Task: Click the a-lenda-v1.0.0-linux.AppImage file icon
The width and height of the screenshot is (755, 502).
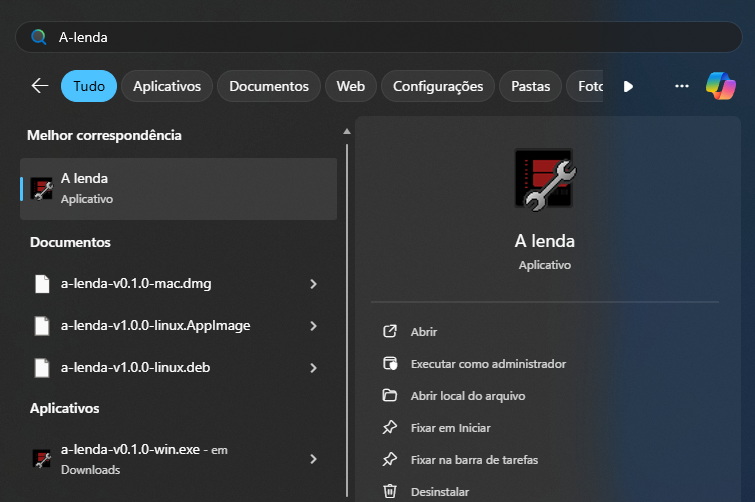Action: tap(42, 326)
